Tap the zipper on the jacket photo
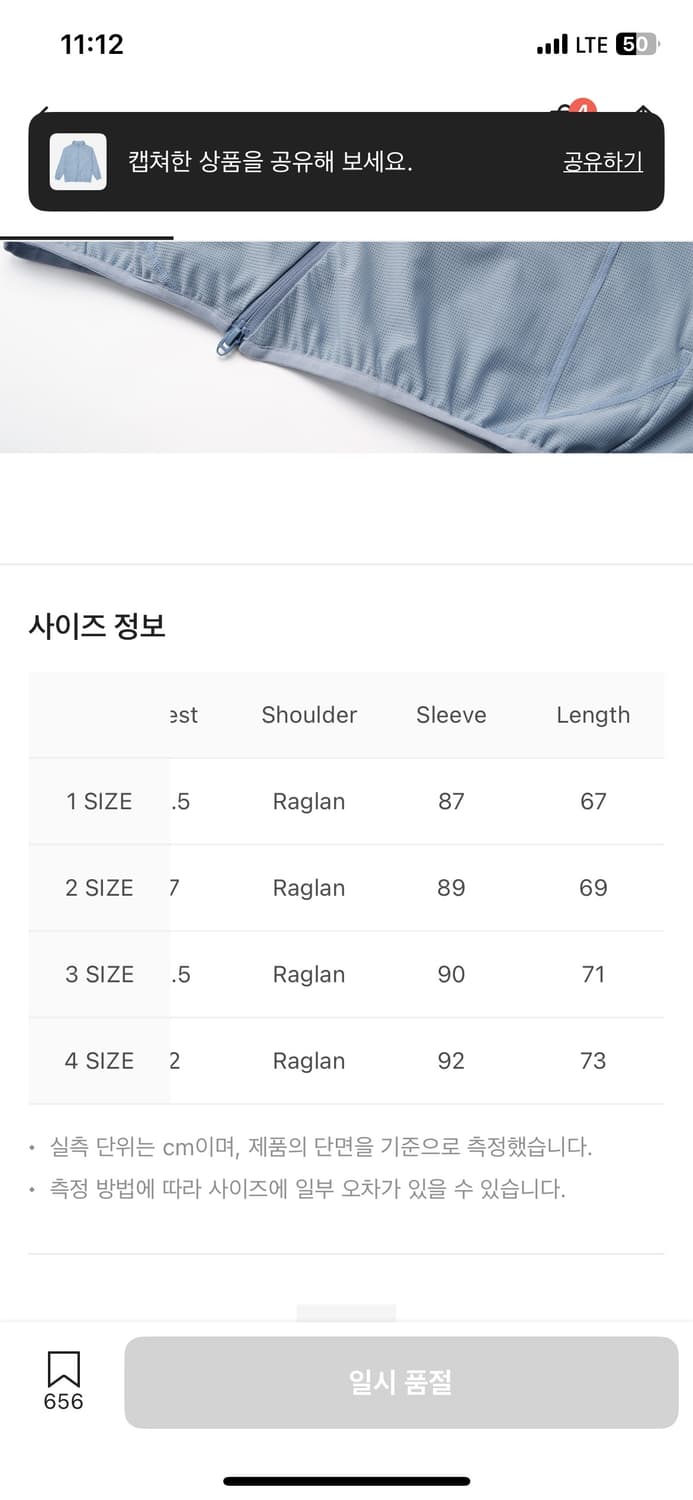The height and width of the screenshot is (1500, 693). tap(229, 334)
